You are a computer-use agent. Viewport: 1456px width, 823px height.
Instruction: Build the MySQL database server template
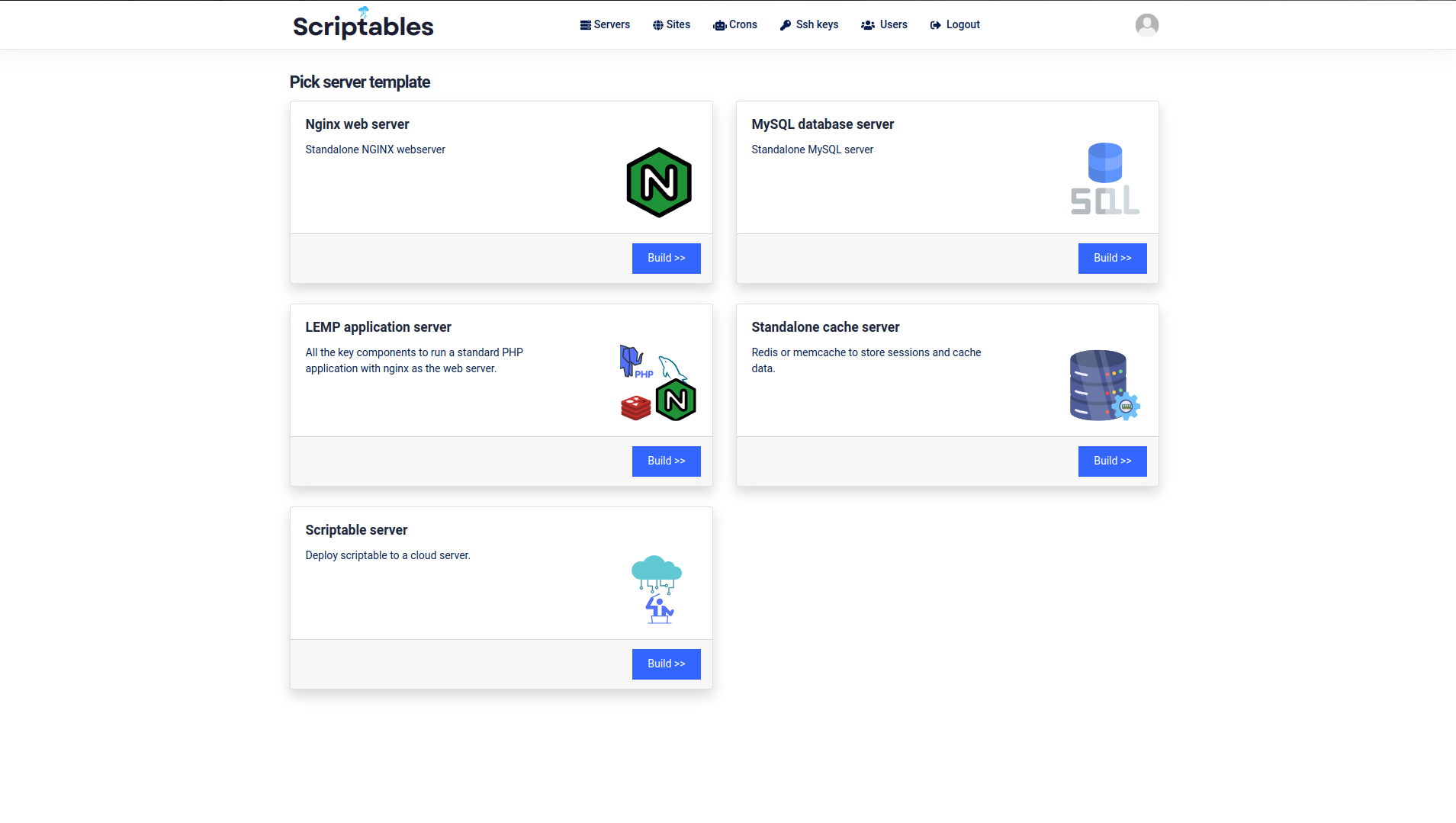pyautogui.click(x=1112, y=258)
